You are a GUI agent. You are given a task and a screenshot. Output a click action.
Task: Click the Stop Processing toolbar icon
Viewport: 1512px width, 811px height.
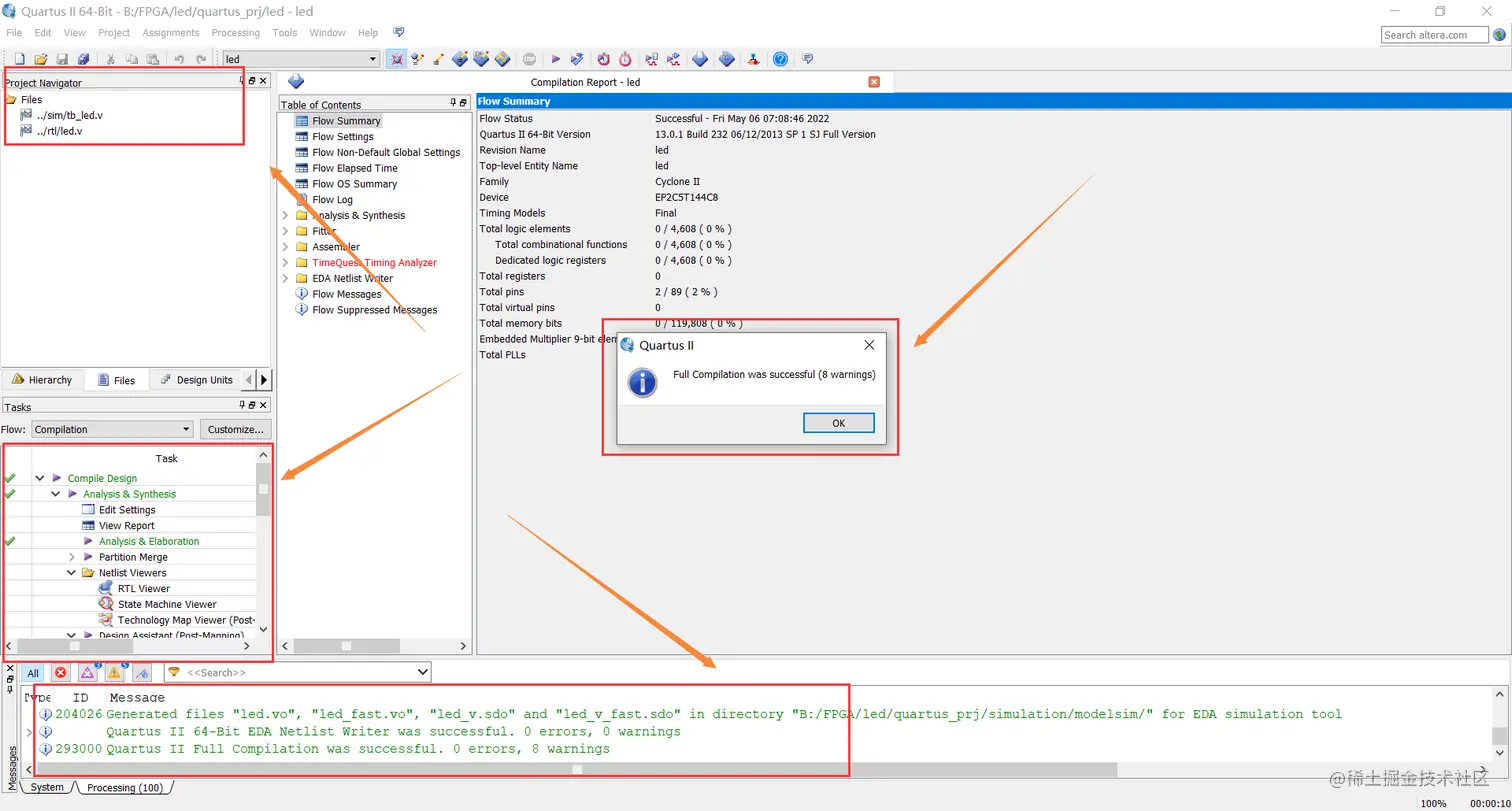[529, 60]
